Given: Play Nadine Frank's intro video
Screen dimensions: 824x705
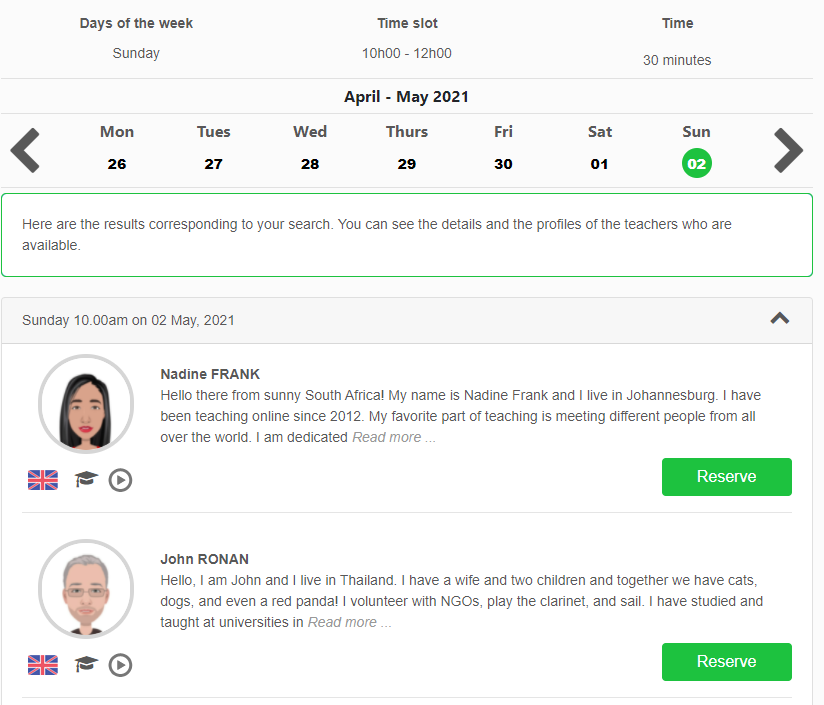Looking at the screenshot, I should click(120, 480).
